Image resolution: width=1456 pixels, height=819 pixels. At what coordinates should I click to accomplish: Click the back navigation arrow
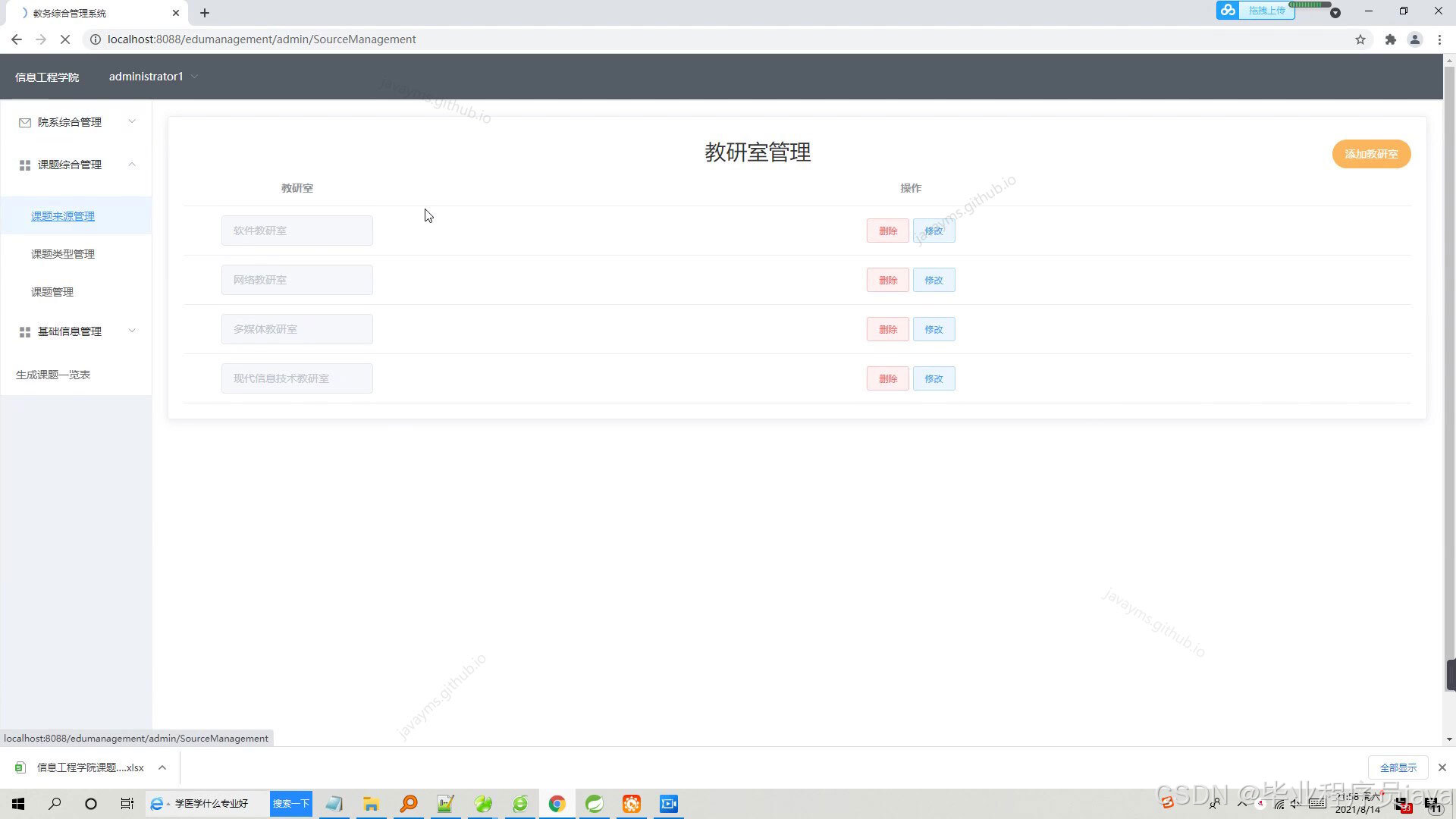(x=17, y=39)
